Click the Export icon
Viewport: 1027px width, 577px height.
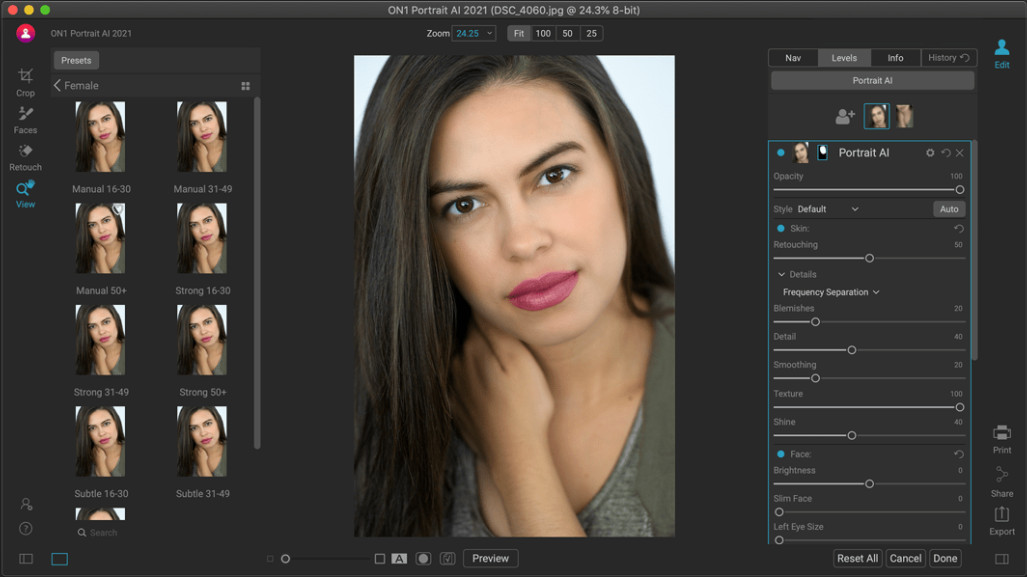[1001, 521]
